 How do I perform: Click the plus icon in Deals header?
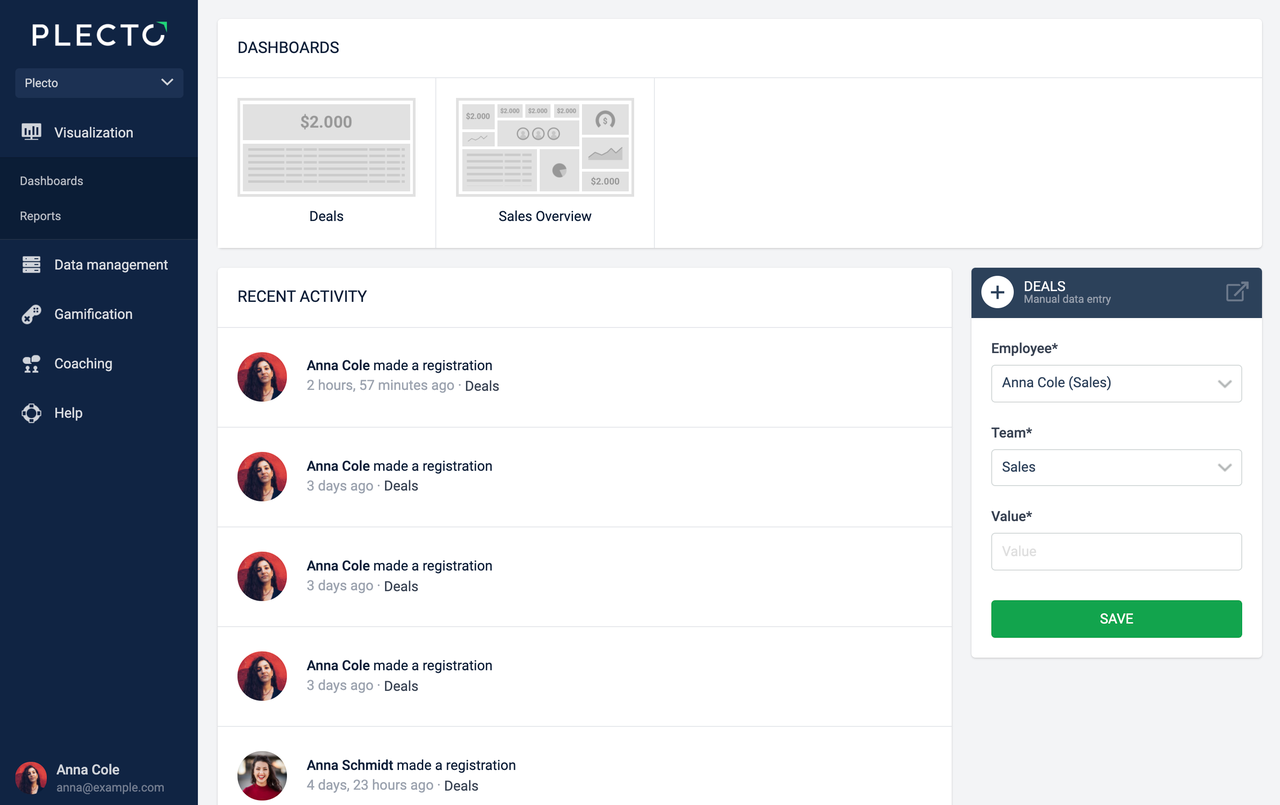[x=997, y=292]
